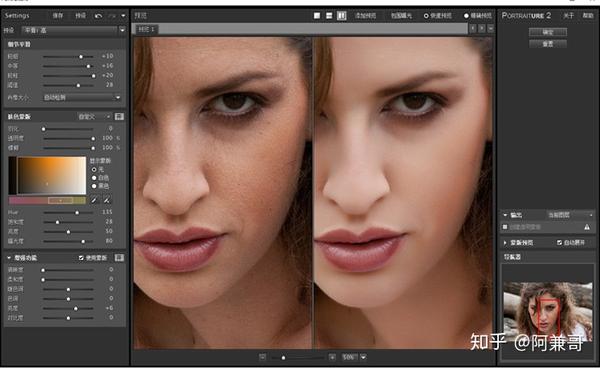Adjust the latitude slider showing 80
Viewport: 600px width, 369px height.
click(68, 241)
